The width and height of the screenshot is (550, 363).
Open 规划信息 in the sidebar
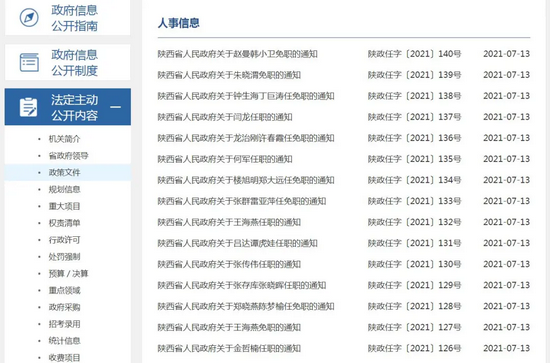pos(64,189)
